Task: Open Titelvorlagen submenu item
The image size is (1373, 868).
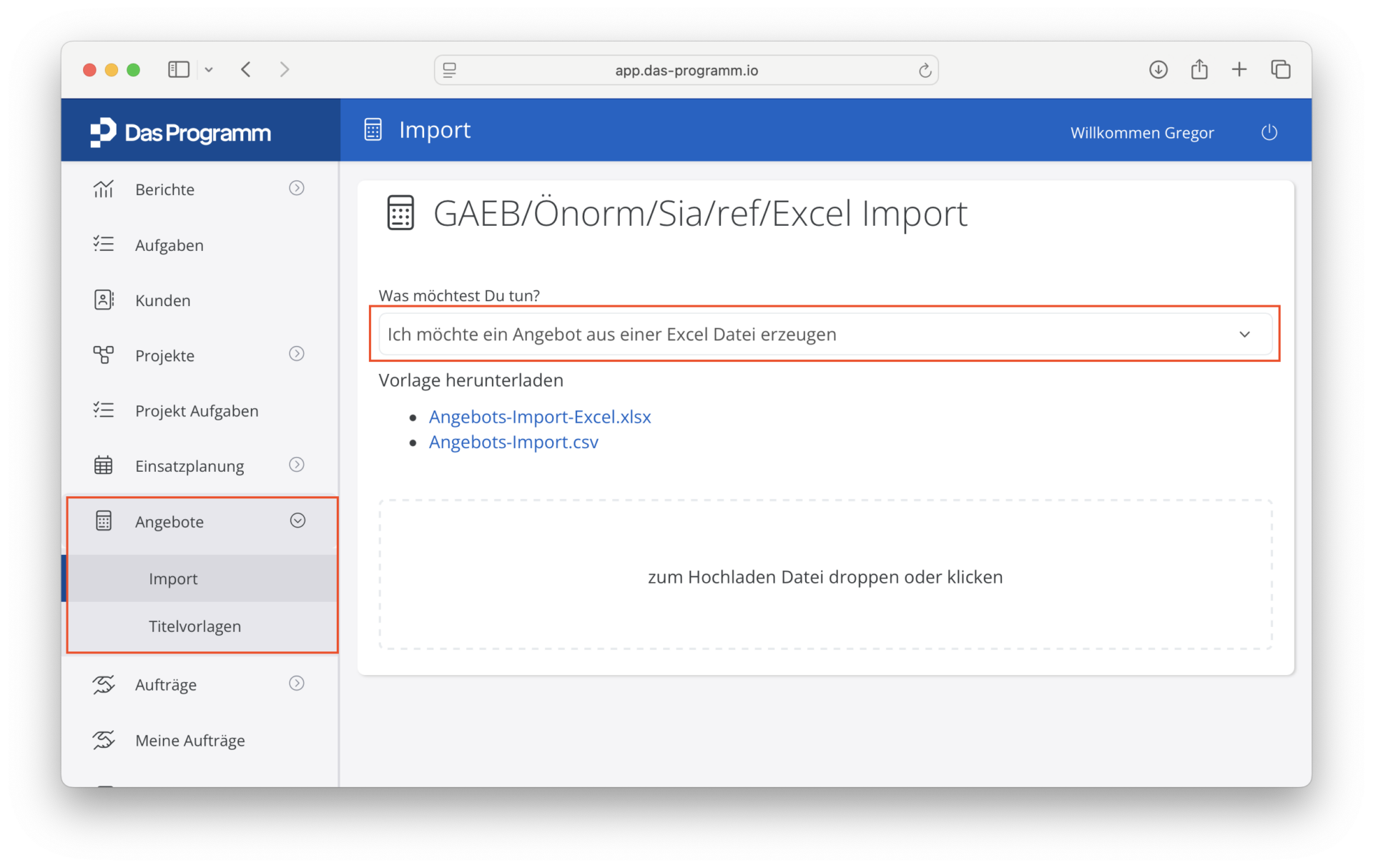Action: click(x=195, y=626)
